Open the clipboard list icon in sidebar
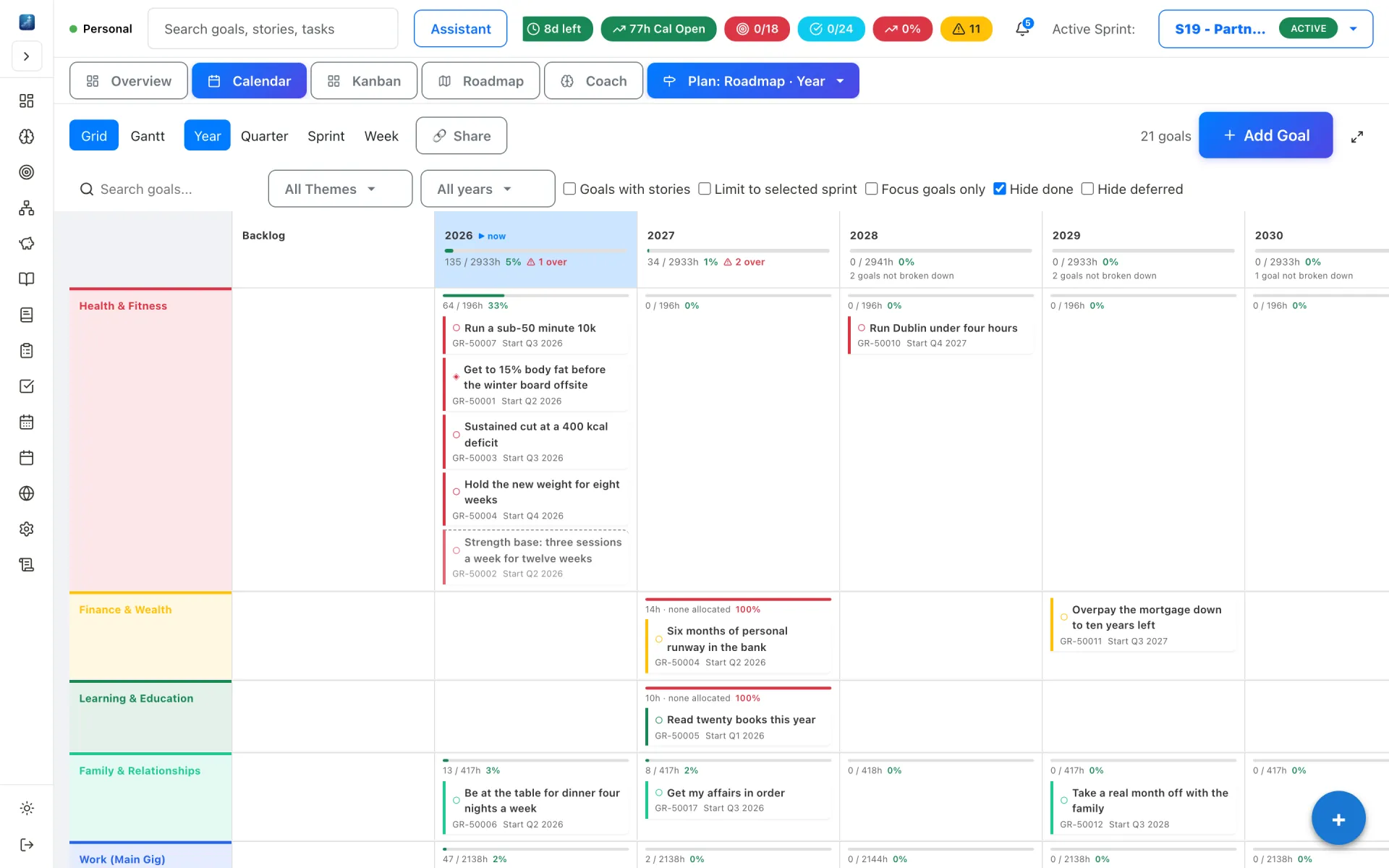 click(x=27, y=350)
